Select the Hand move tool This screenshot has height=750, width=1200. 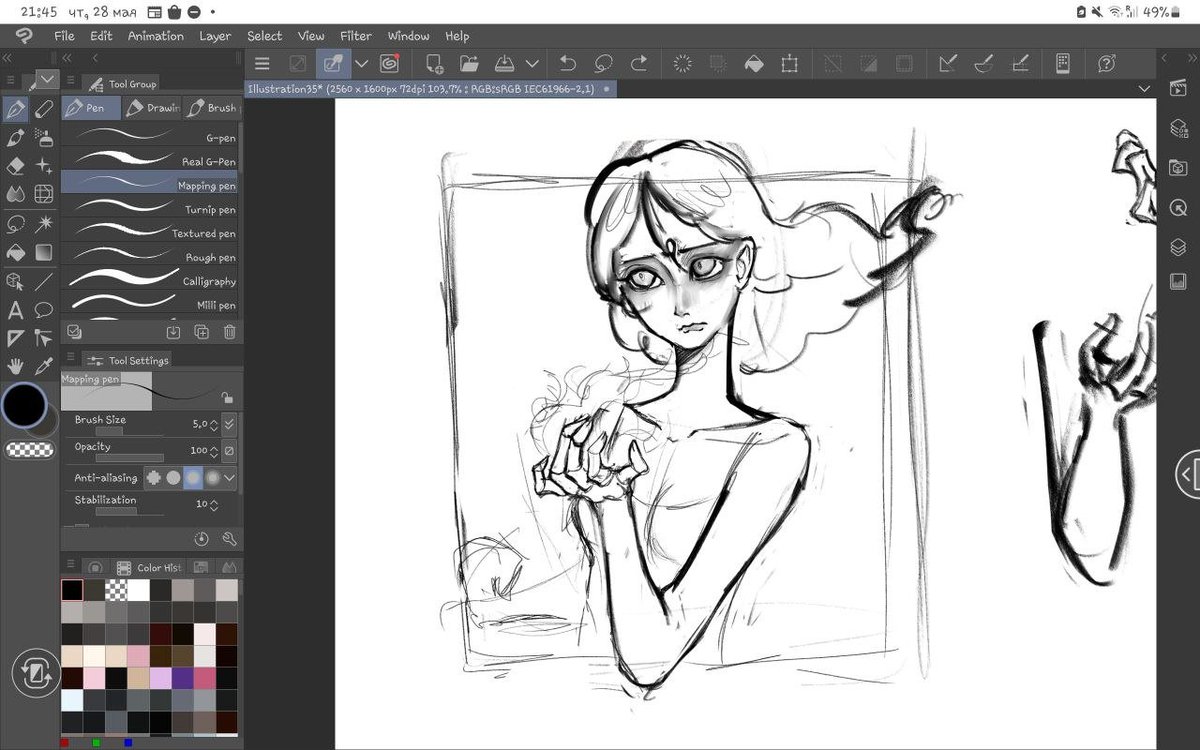pyautogui.click(x=15, y=367)
